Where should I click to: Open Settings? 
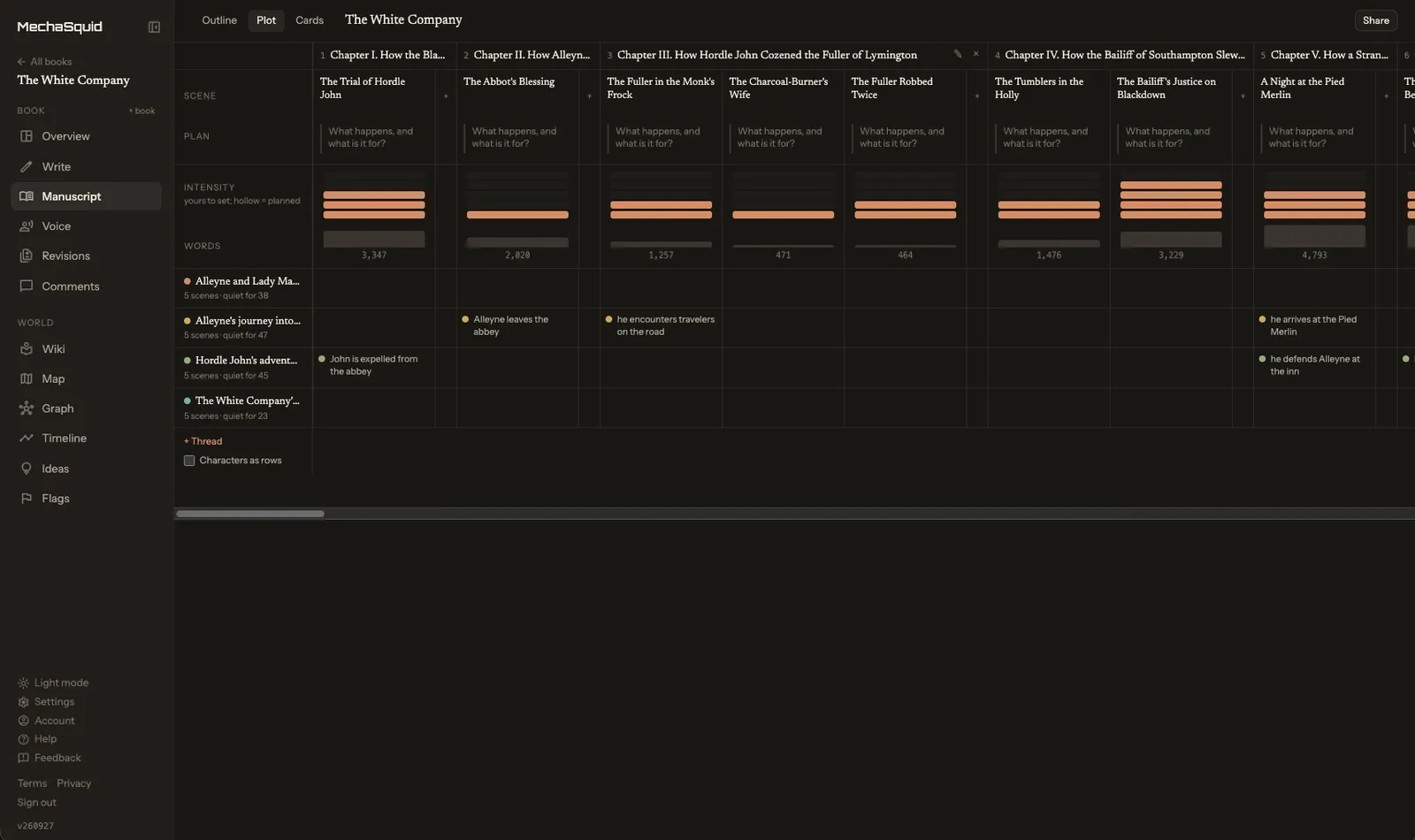(x=46, y=702)
